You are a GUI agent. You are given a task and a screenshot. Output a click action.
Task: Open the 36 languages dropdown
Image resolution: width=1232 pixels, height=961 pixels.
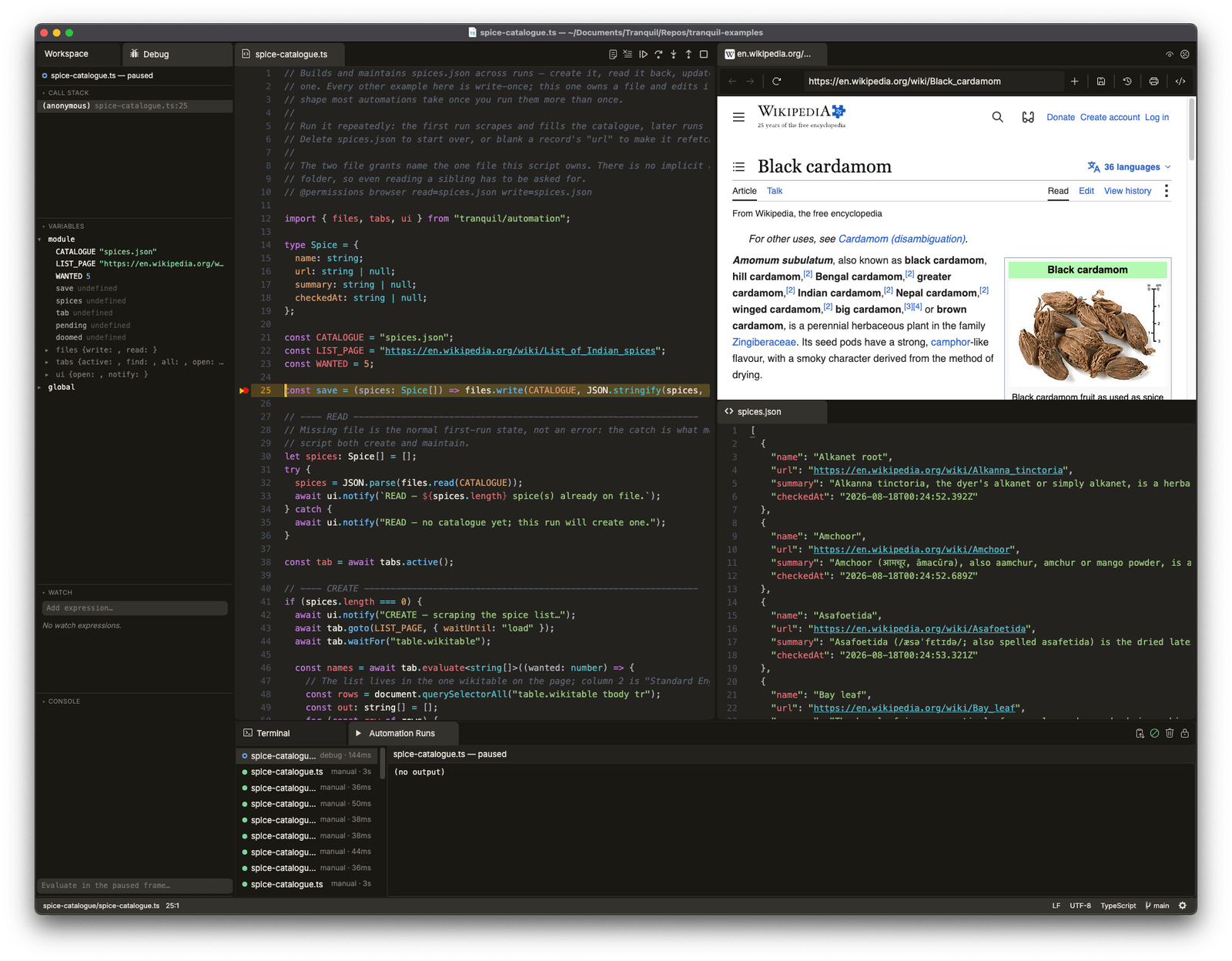(1130, 166)
